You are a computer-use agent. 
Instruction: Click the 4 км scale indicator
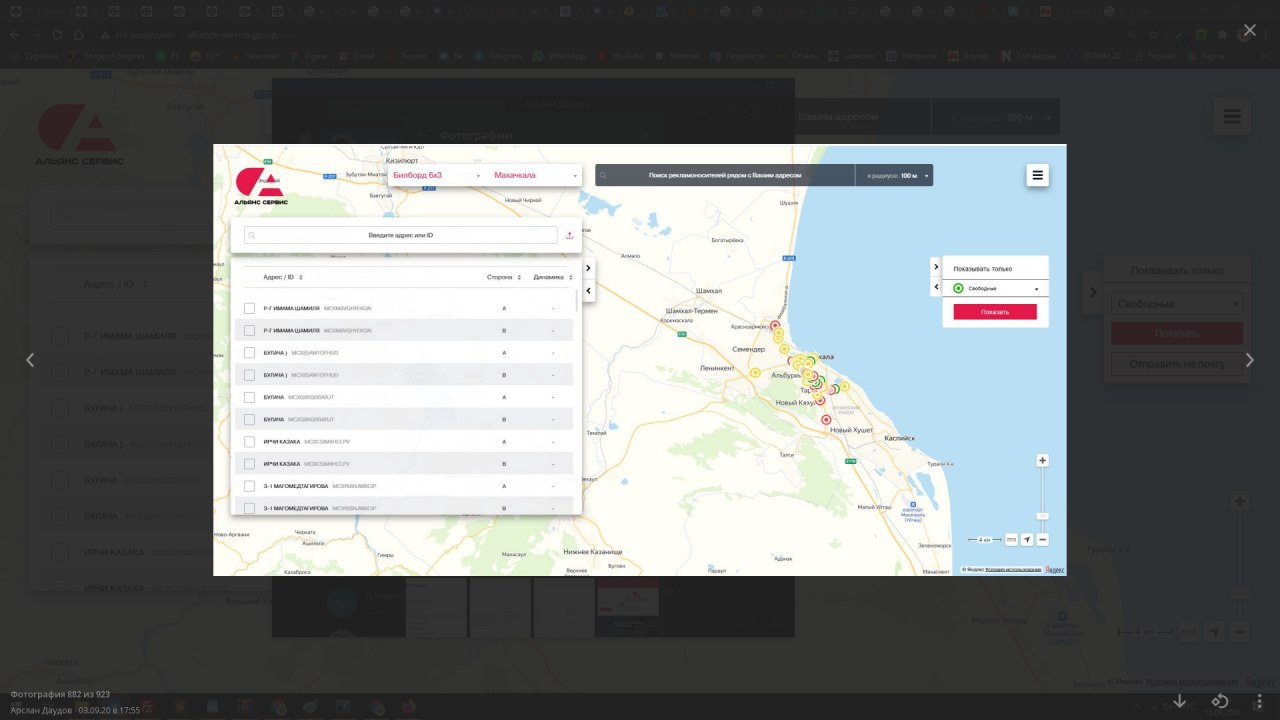tap(985, 540)
